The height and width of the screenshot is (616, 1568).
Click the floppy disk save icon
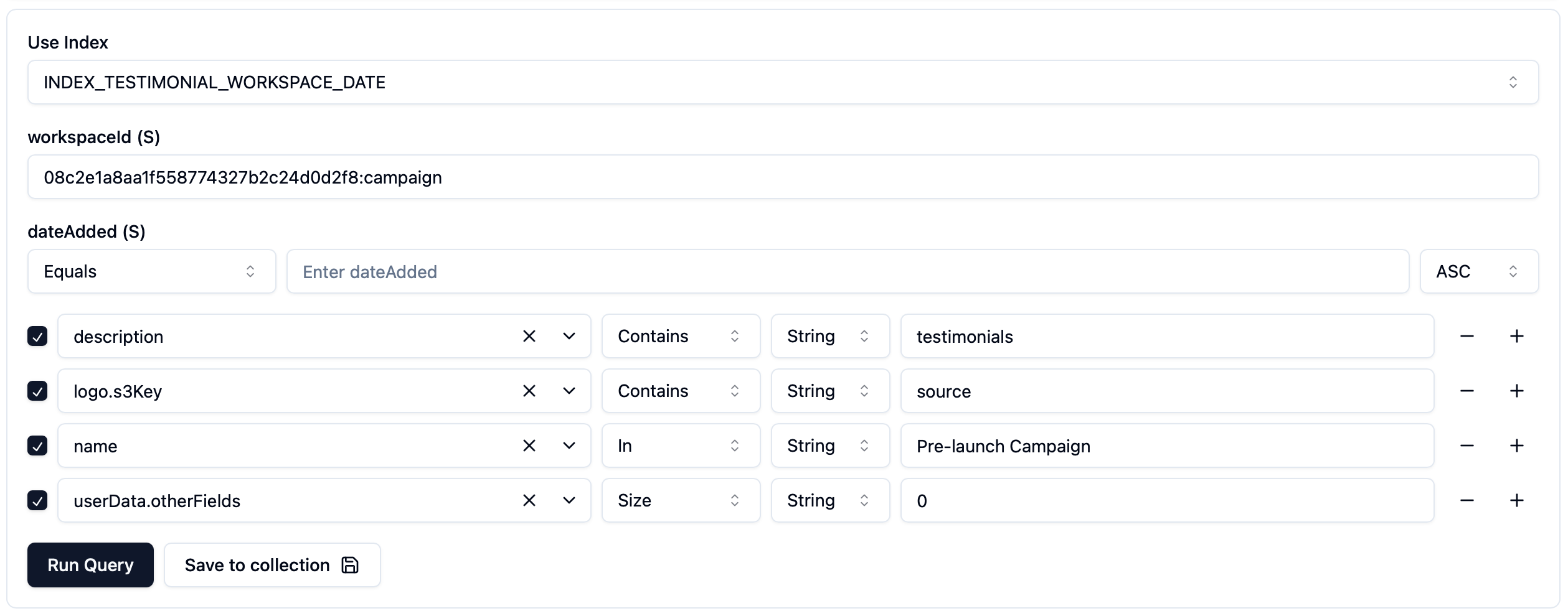(349, 565)
